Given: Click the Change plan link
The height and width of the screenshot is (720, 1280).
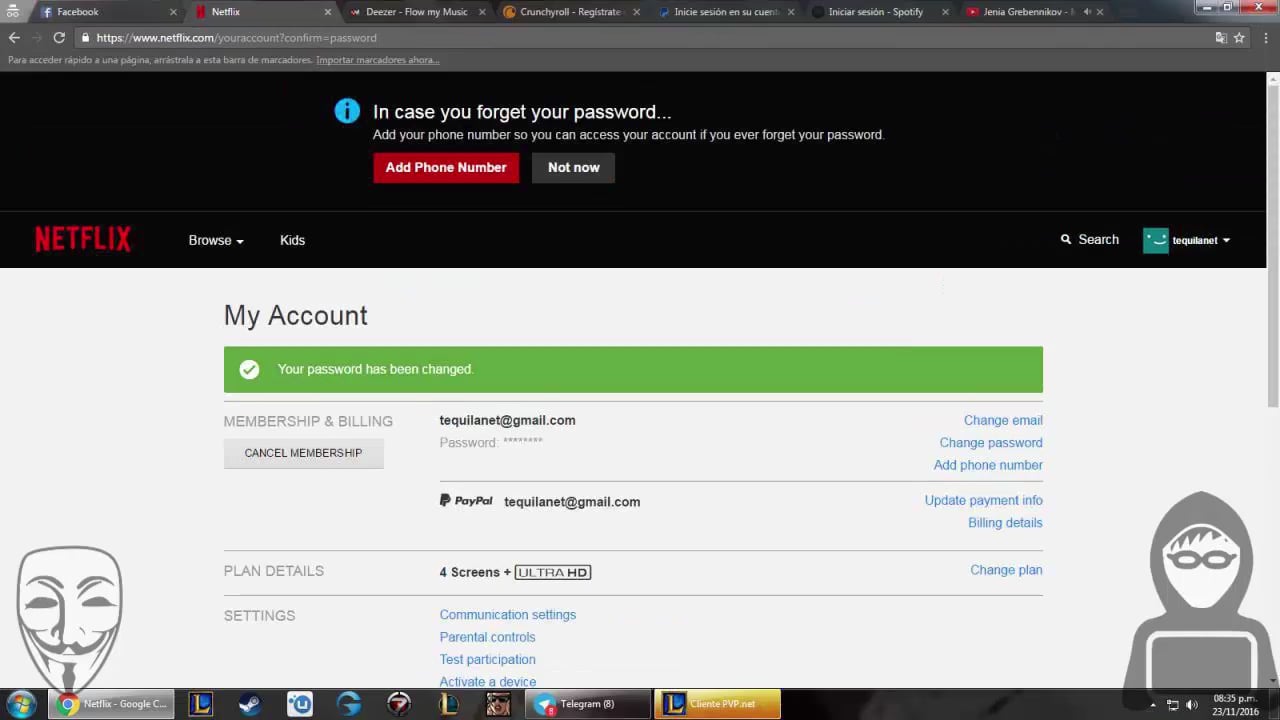Looking at the screenshot, I should pyautogui.click(x=1006, y=570).
